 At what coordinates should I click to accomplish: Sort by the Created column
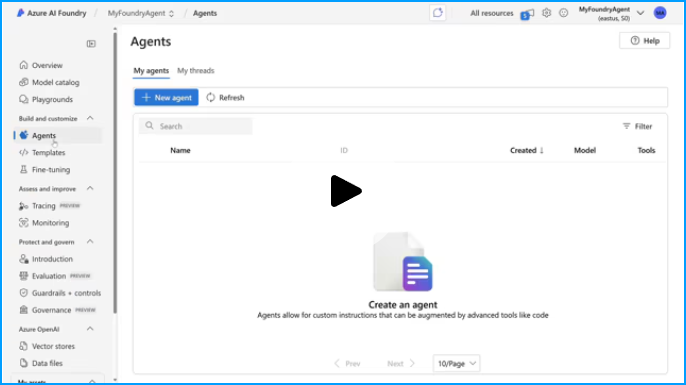[526, 150]
